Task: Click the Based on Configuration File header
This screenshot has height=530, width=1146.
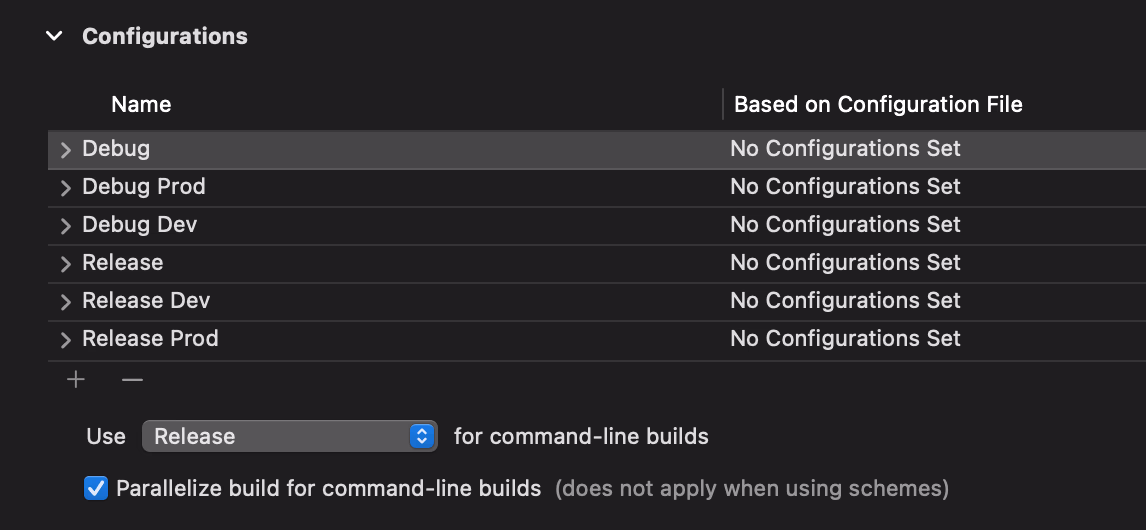Action: 878,105
